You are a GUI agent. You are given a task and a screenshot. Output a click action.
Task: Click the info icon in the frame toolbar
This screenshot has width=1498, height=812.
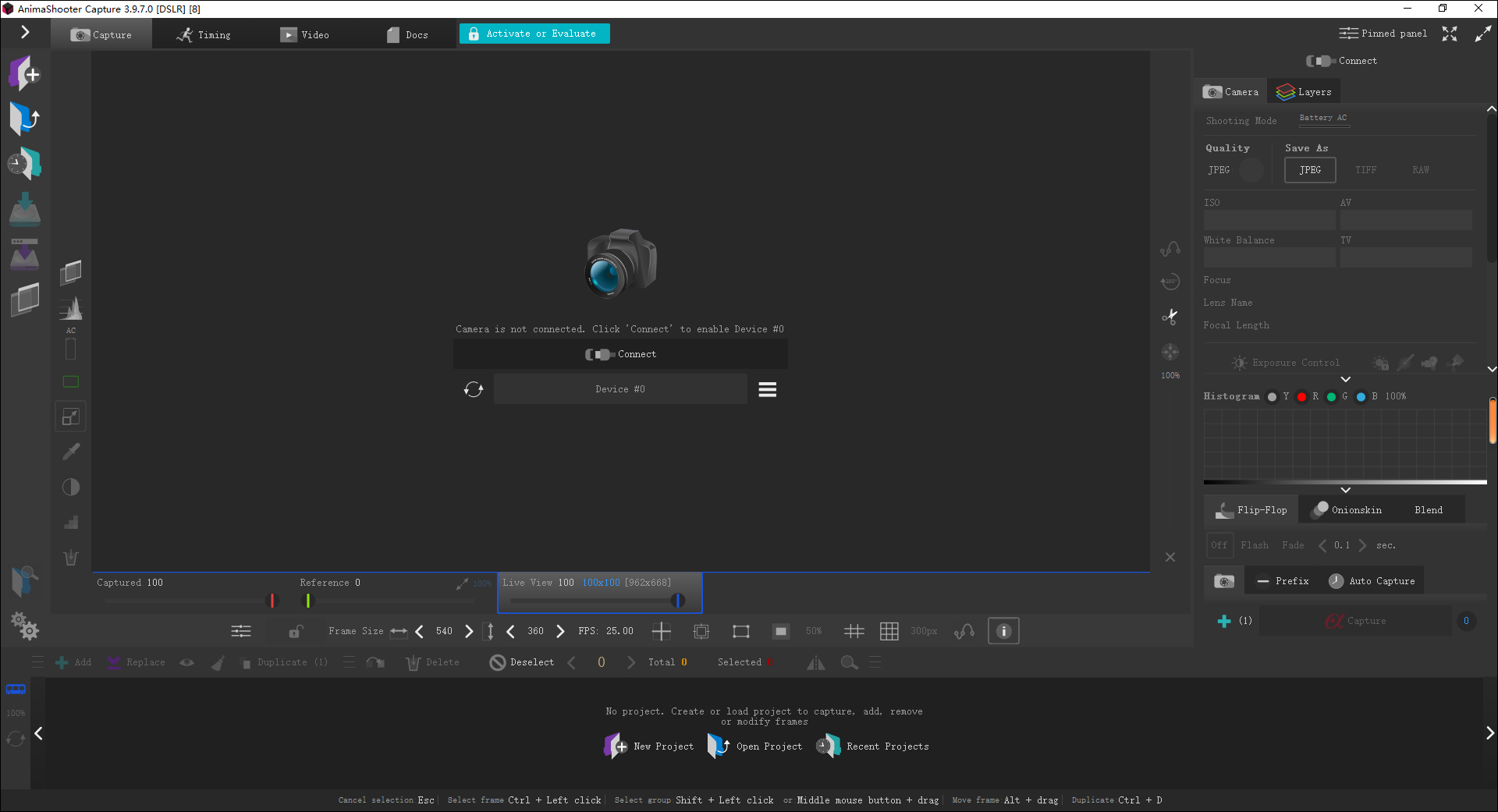tap(1003, 631)
